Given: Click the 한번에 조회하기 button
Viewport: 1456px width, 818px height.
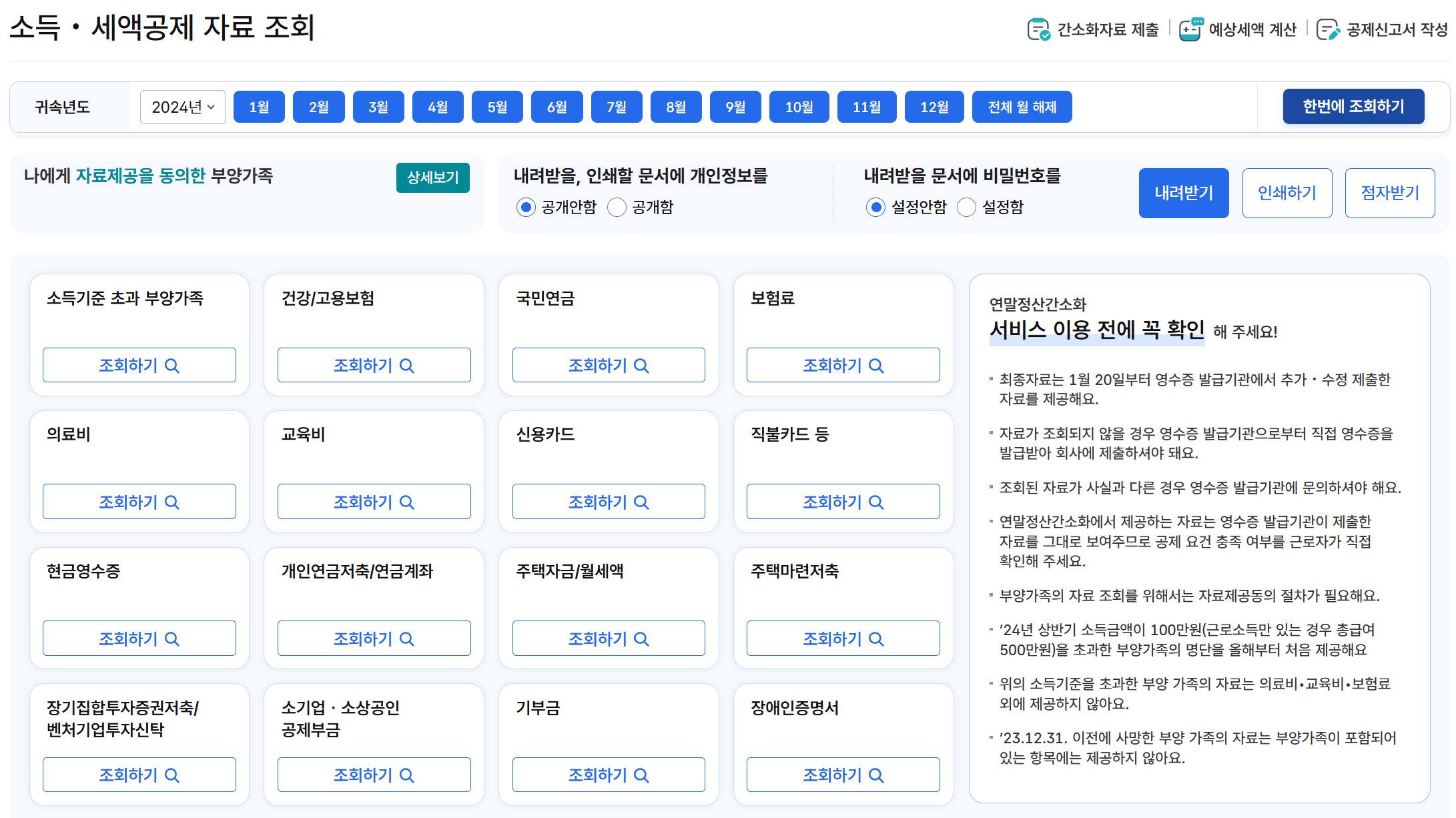Looking at the screenshot, I should pos(1354,106).
